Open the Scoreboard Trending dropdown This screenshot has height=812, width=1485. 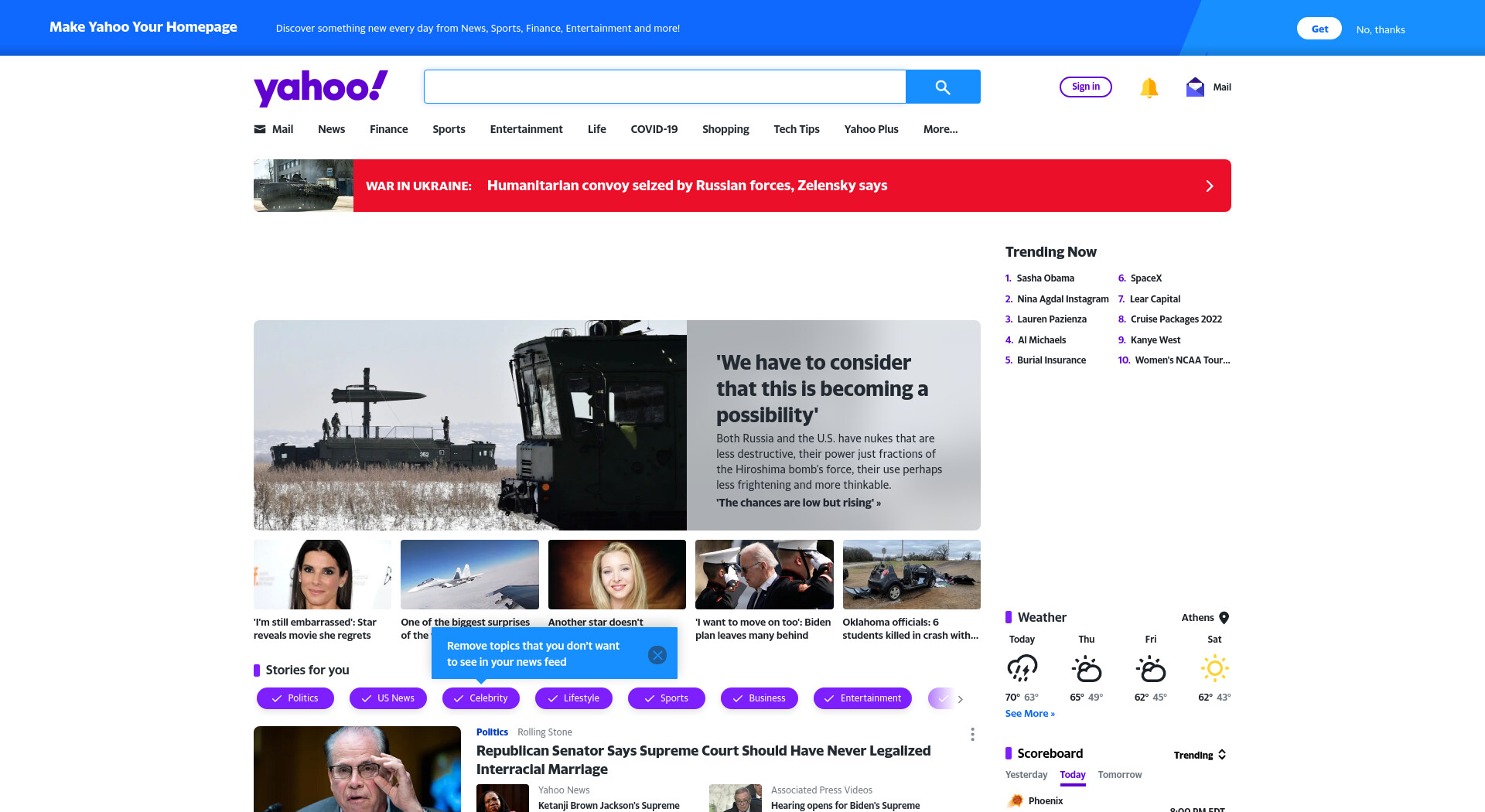coord(1200,755)
